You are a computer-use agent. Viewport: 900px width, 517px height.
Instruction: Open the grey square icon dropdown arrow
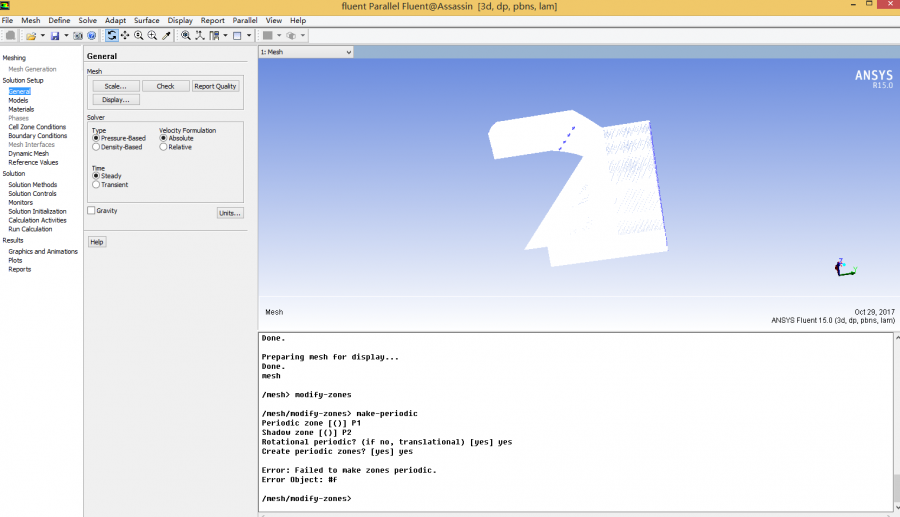[279, 36]
